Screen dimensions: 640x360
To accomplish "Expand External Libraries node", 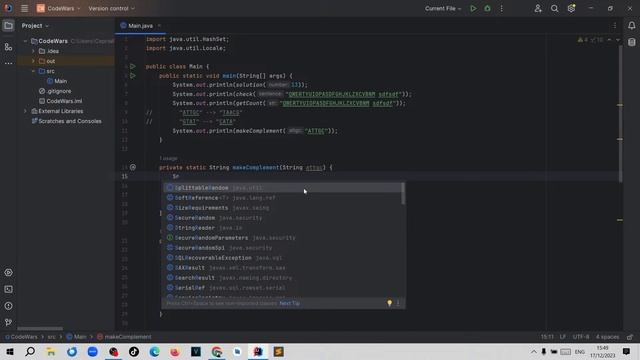I will (x=25, y=111).
